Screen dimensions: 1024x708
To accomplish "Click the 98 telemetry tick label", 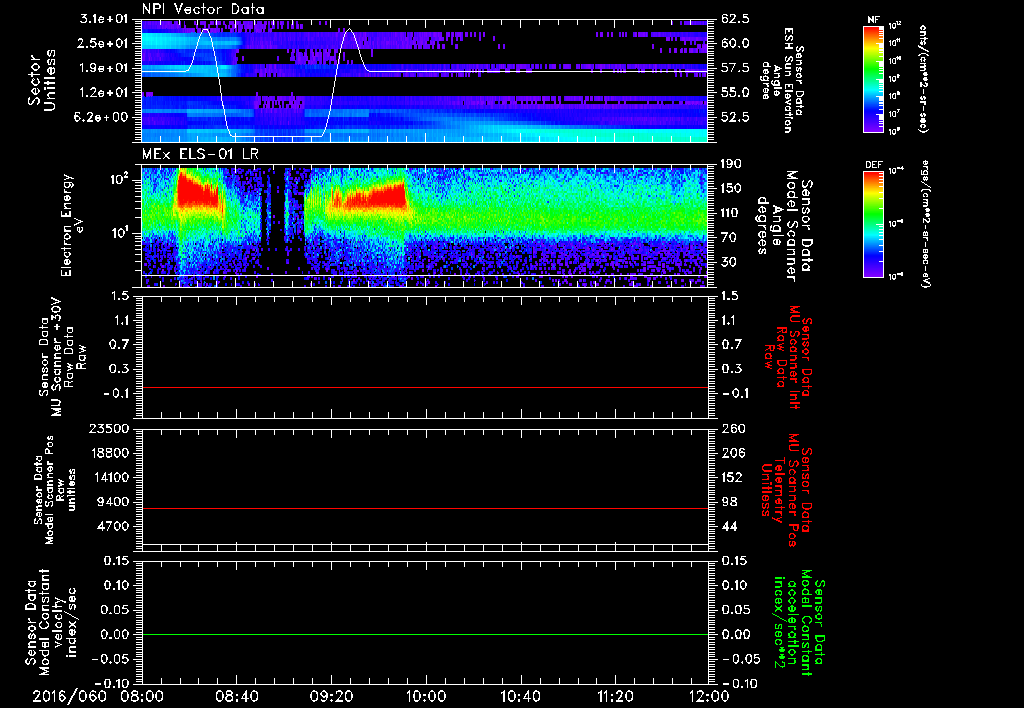I will [729, 502].
